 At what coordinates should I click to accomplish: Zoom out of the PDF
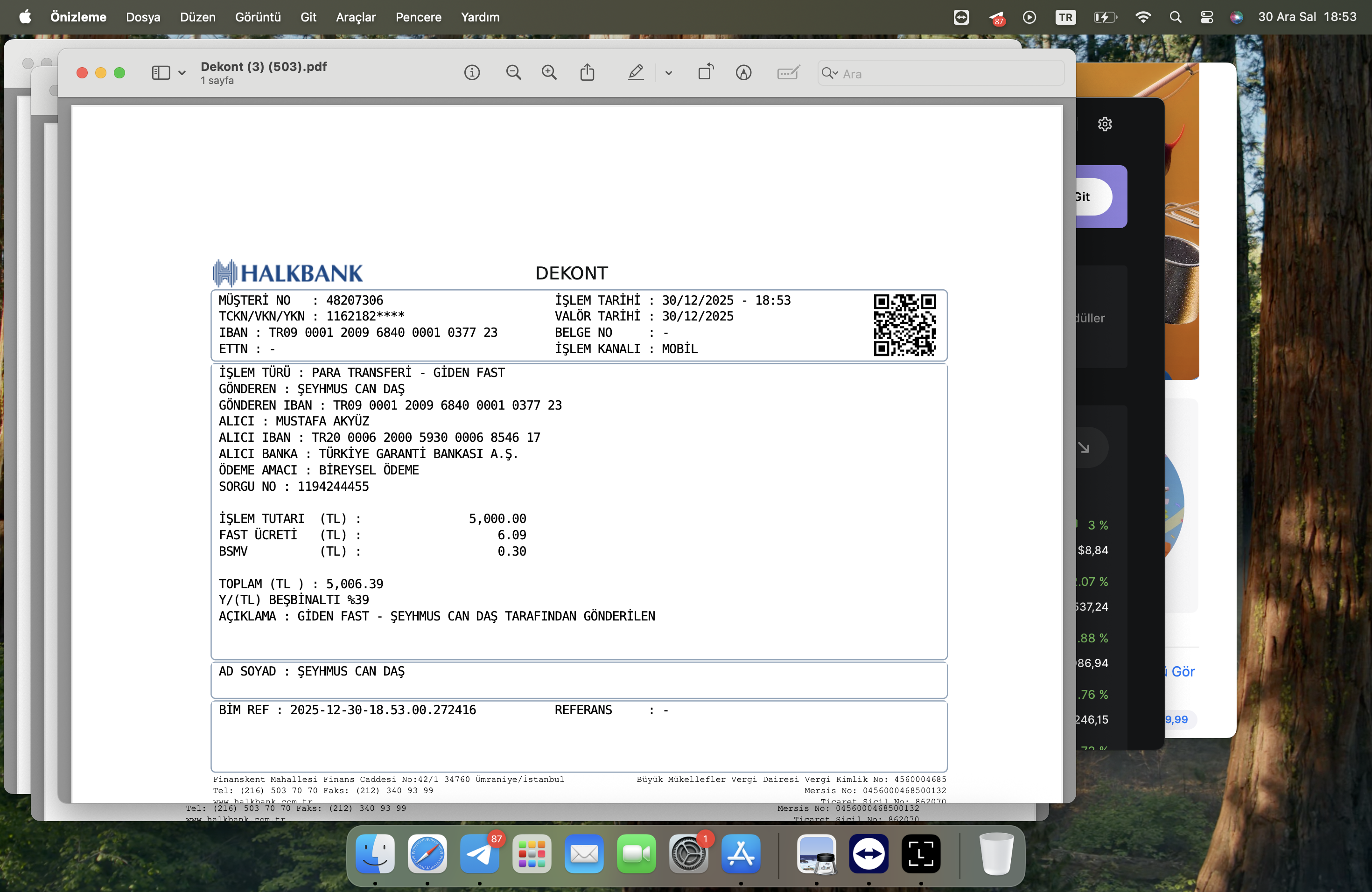[x=513, y=73]
